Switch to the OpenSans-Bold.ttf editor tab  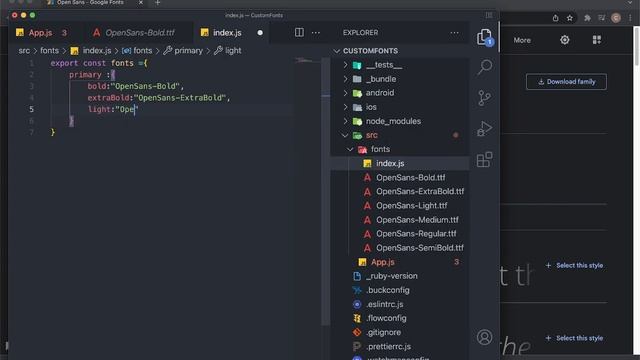coord(140,33)
